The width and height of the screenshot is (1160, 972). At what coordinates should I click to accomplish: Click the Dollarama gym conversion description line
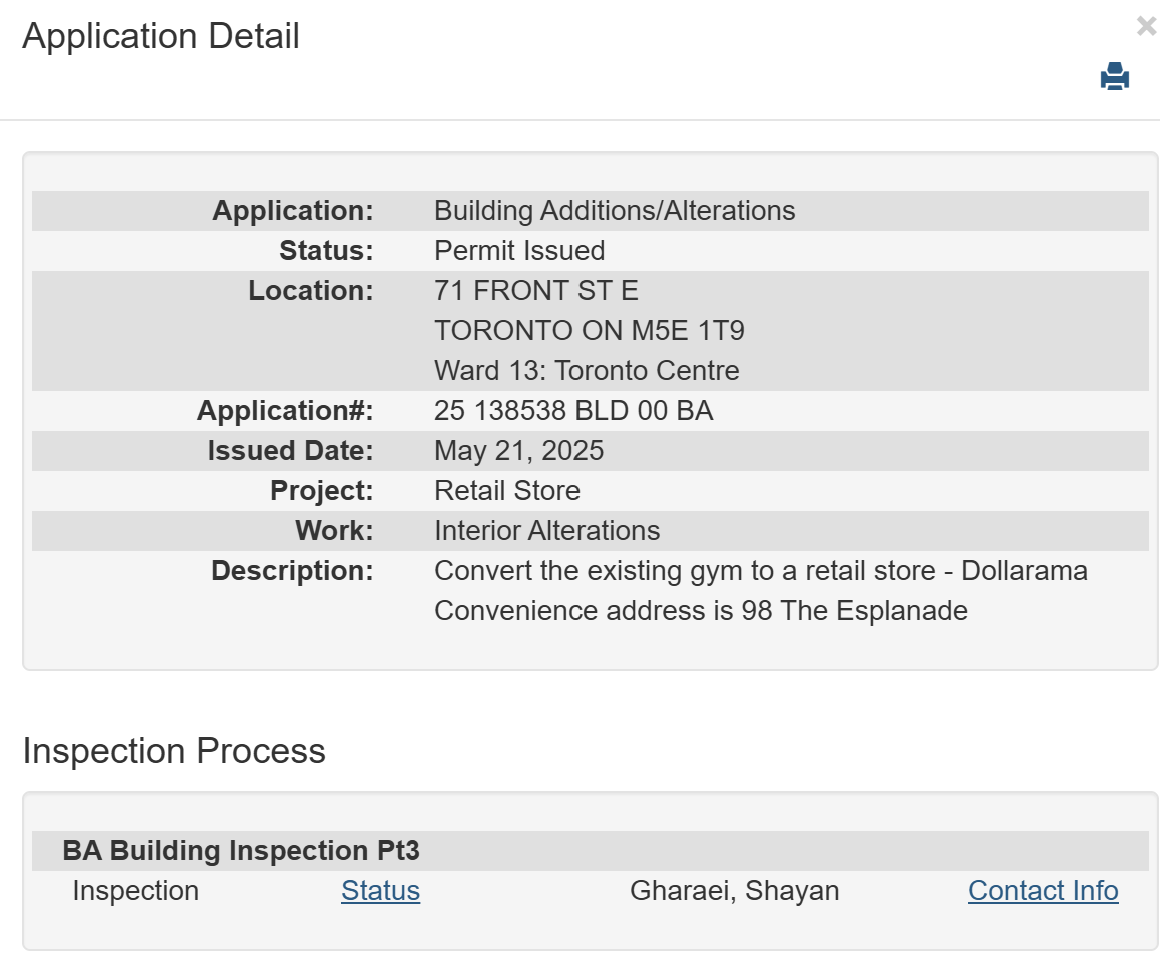760,571
